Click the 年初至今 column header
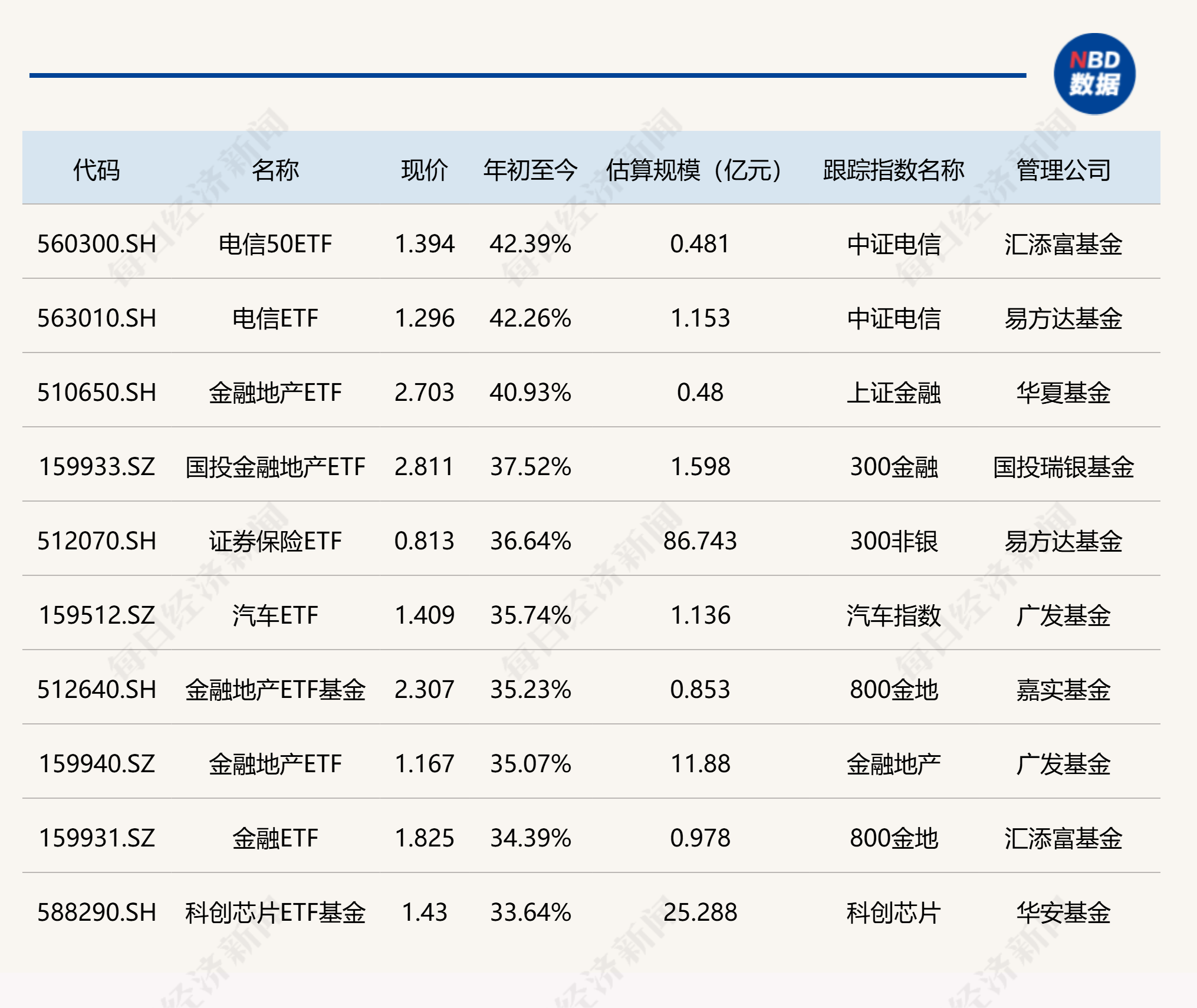Viewport: 1197px width, 1008px height. click(530, 170)
